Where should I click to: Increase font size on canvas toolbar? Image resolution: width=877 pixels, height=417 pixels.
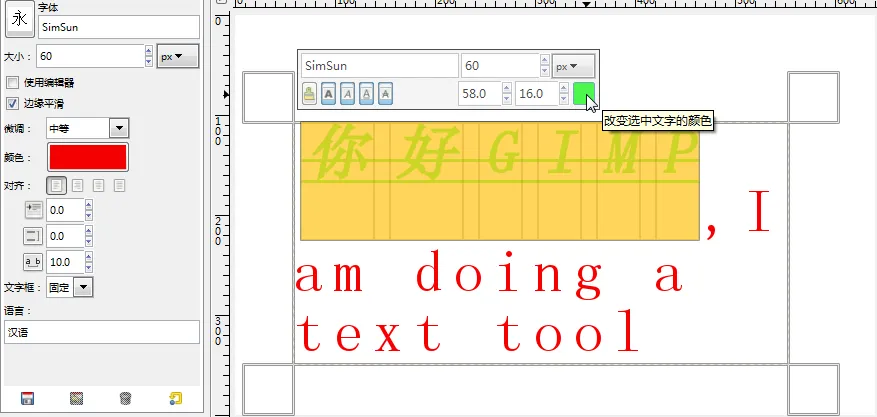(x=545, y=60)
